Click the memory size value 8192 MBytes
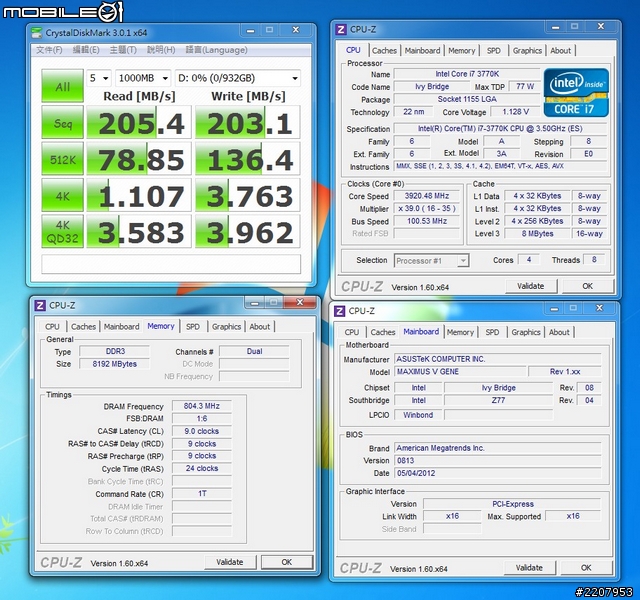The height and width of the screenshot is (600, 640). tap(114, 364)
